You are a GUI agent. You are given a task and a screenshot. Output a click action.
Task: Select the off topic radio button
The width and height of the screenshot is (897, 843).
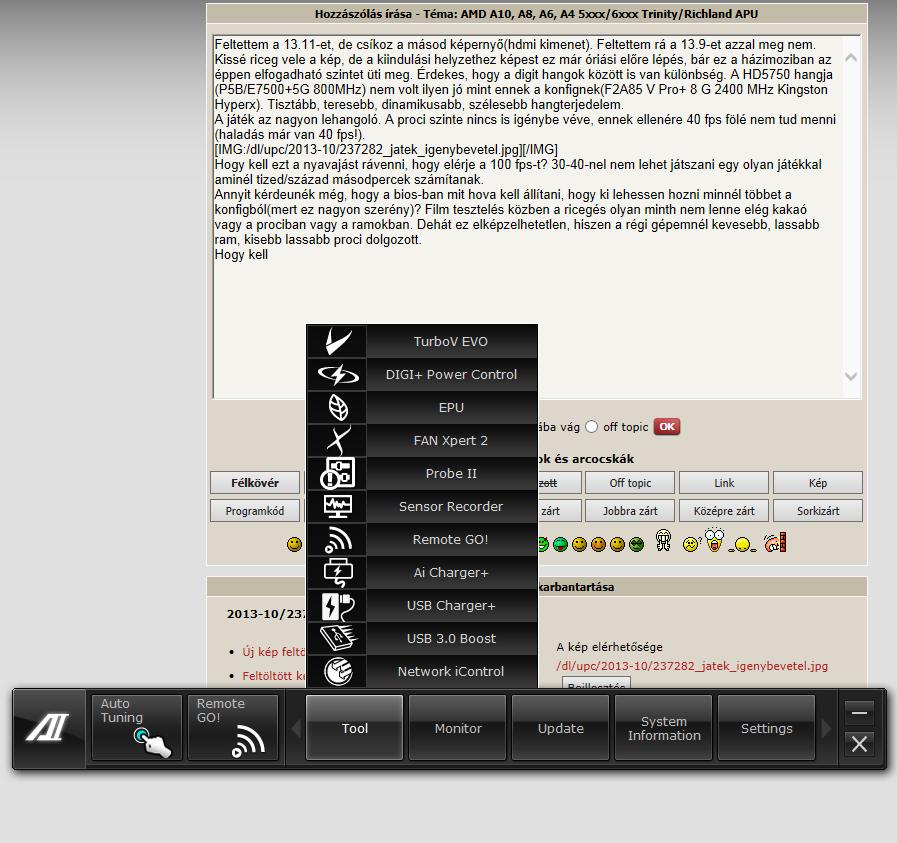(592, 427)
